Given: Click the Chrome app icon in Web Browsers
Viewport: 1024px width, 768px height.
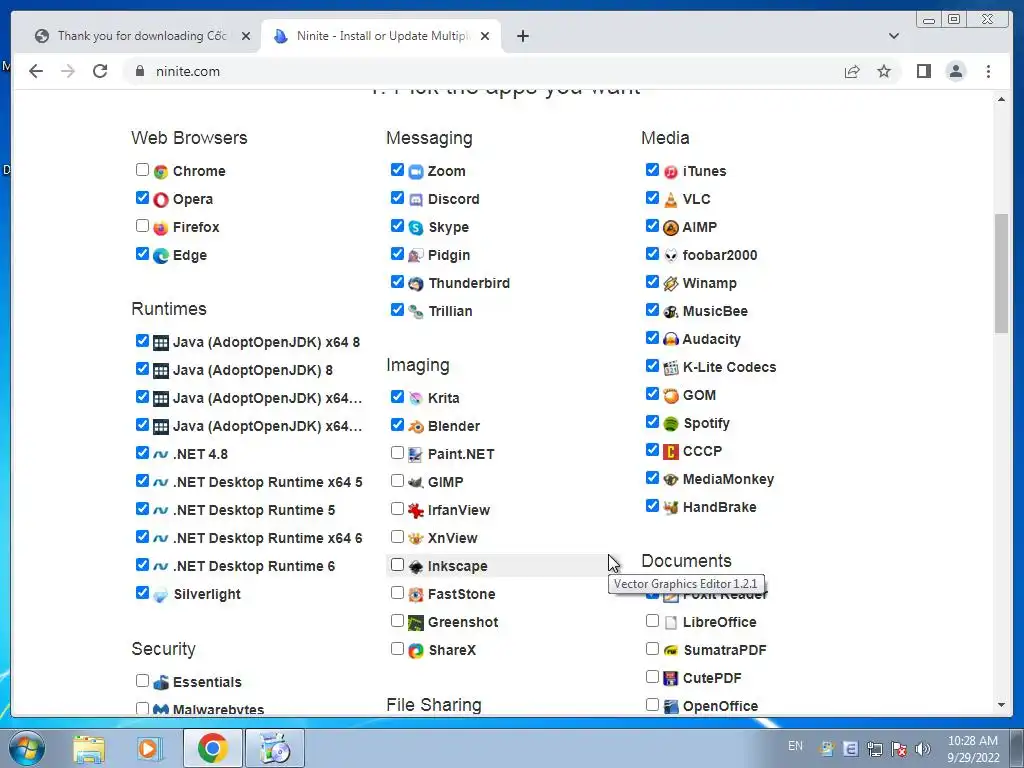Looking at the screenshot, I should click(x=161, y=172).
